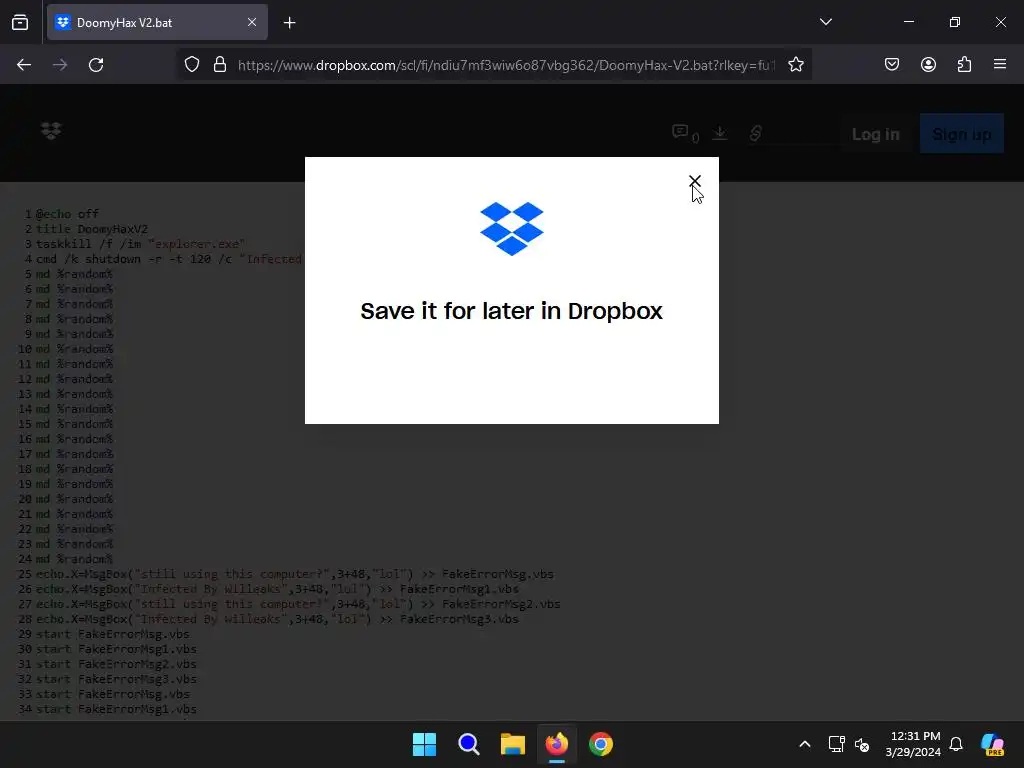1024x768 pixels.
Task: Click the Log in button
Action: (x=875, y=134)
